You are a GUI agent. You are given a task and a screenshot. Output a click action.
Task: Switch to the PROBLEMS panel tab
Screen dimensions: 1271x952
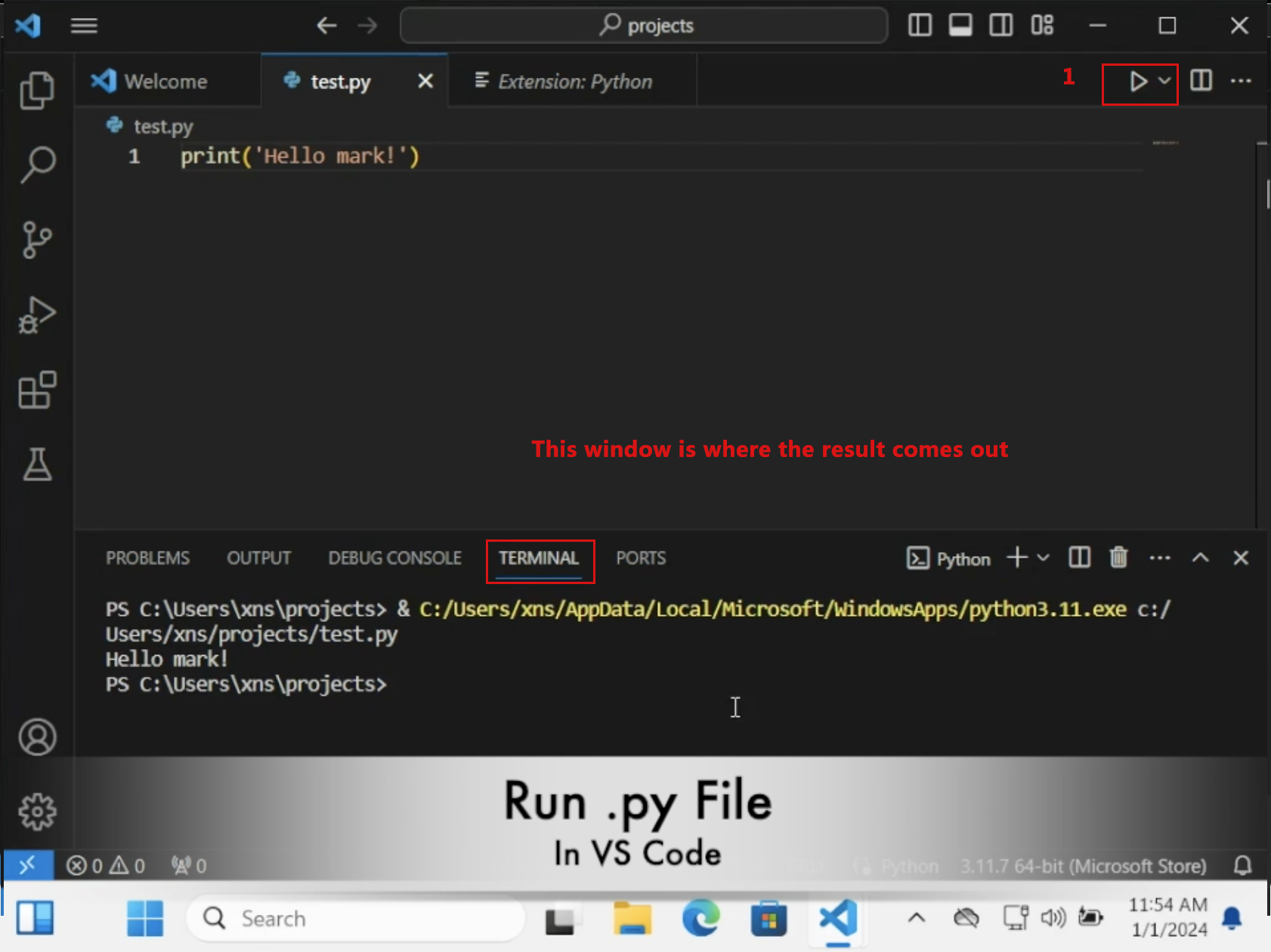147,558
